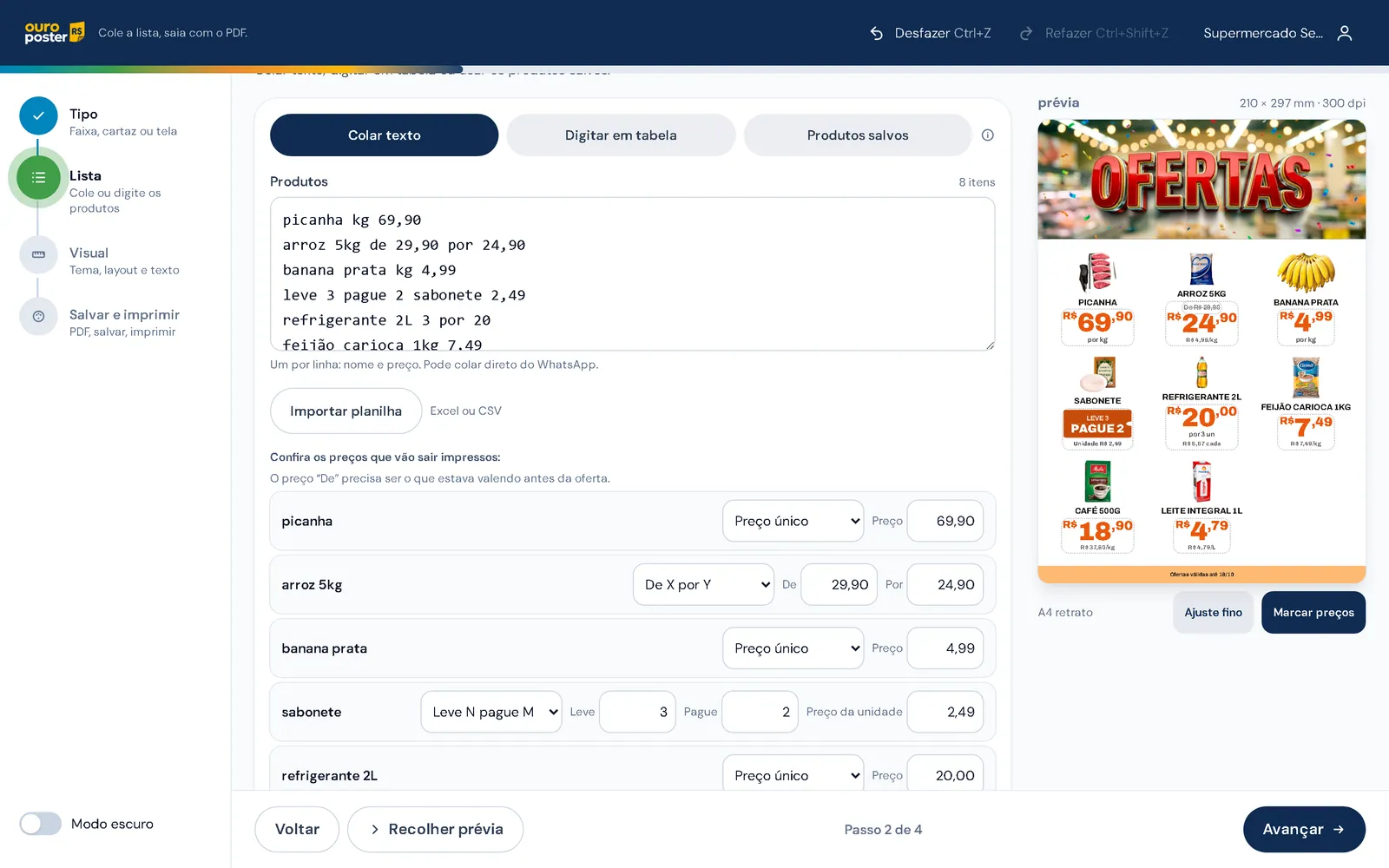Edit refrigerante 2L Preço field 20,00

[945, 775]
